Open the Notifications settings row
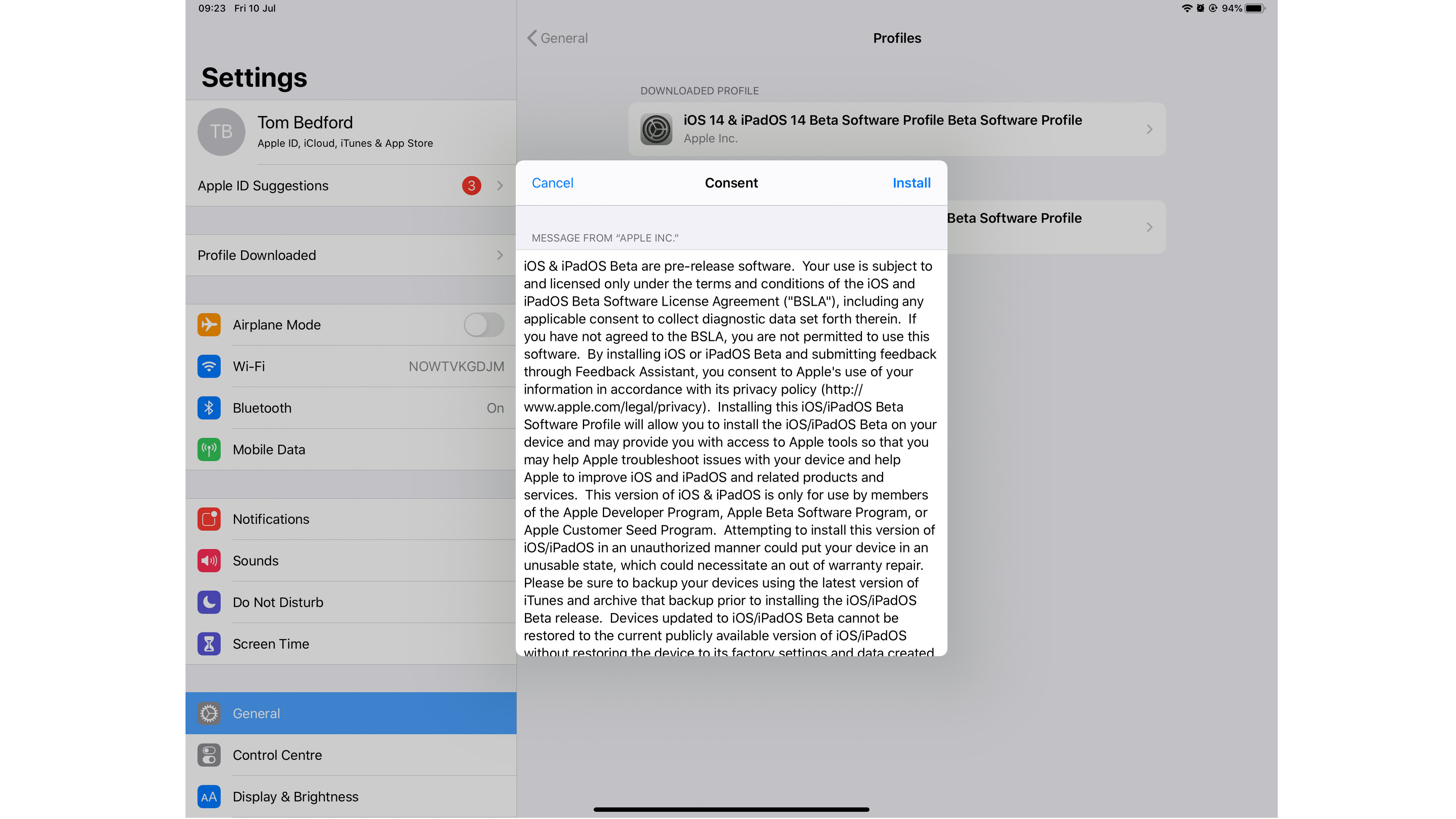 351,520
